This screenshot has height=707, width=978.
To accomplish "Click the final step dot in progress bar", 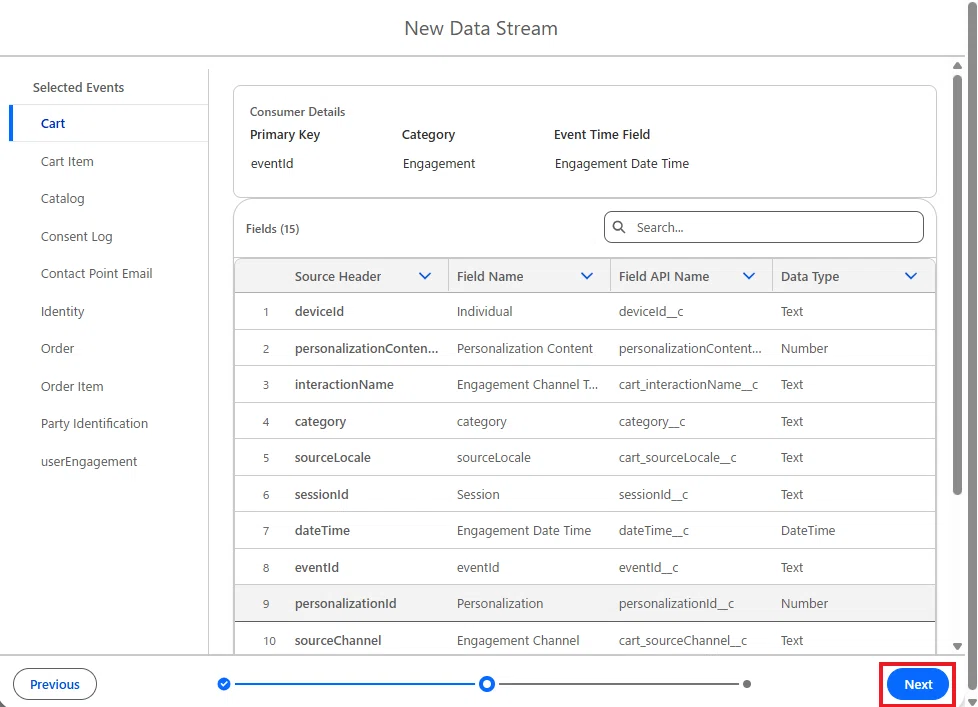I will tap(747, 684).
